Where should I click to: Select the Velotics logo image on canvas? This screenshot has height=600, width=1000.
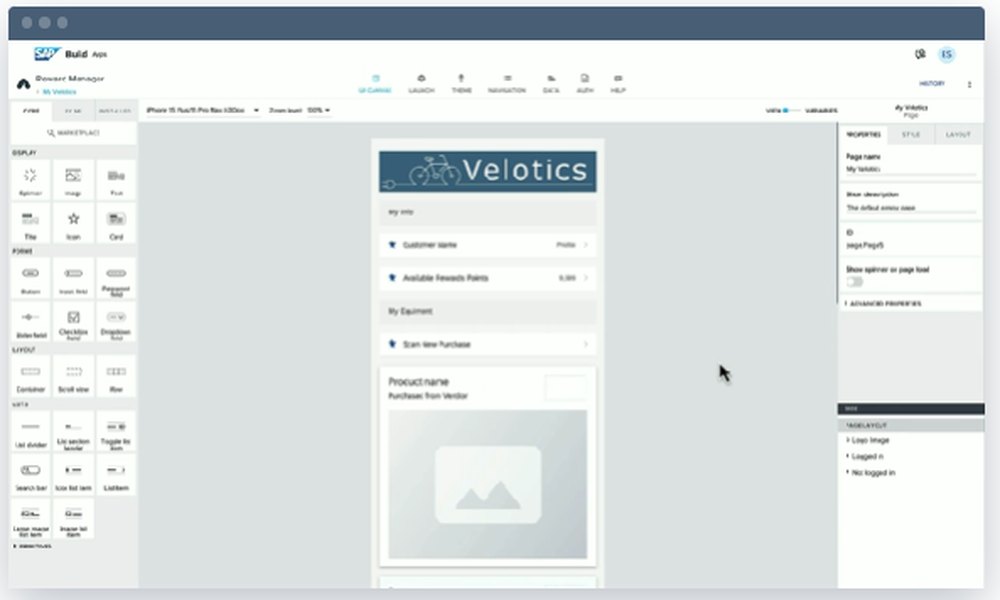coord(488,172)
